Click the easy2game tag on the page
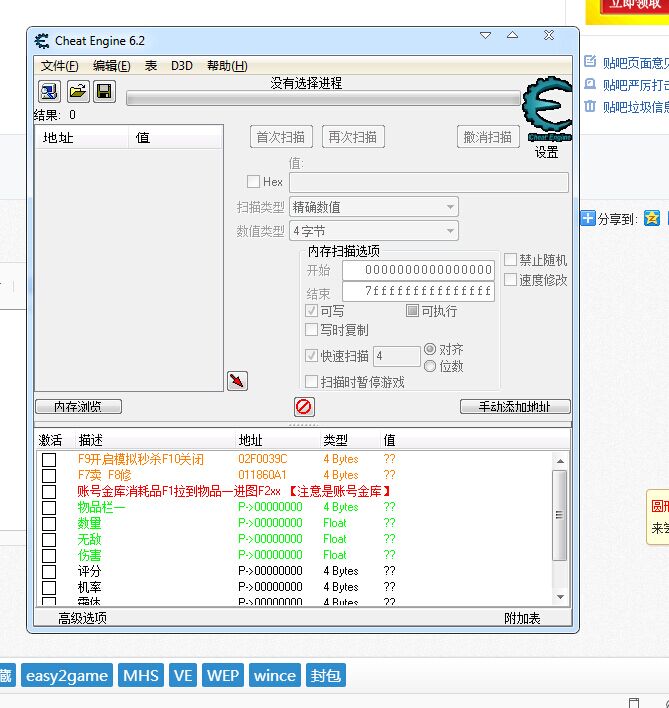Viewport: 669px width, 708px height. tap(67, 675)
